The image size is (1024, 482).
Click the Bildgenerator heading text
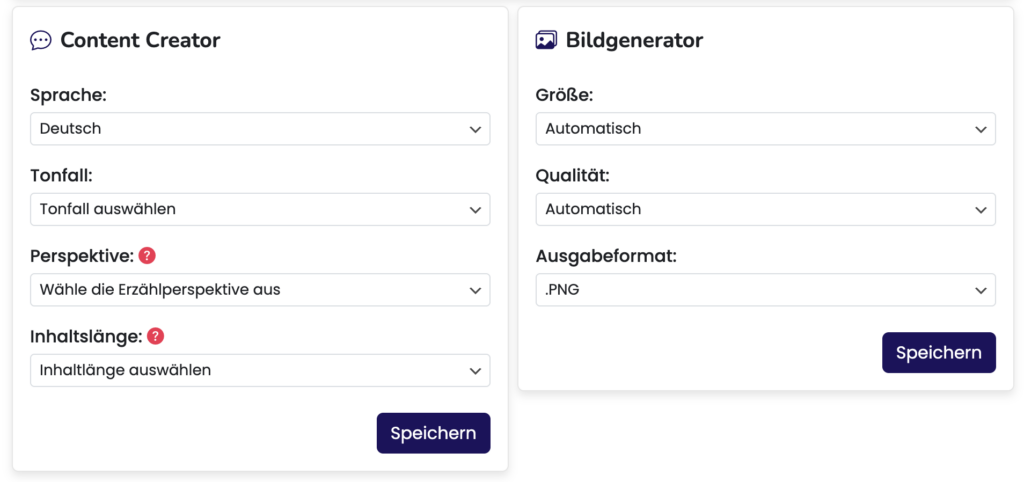point(634,41)
